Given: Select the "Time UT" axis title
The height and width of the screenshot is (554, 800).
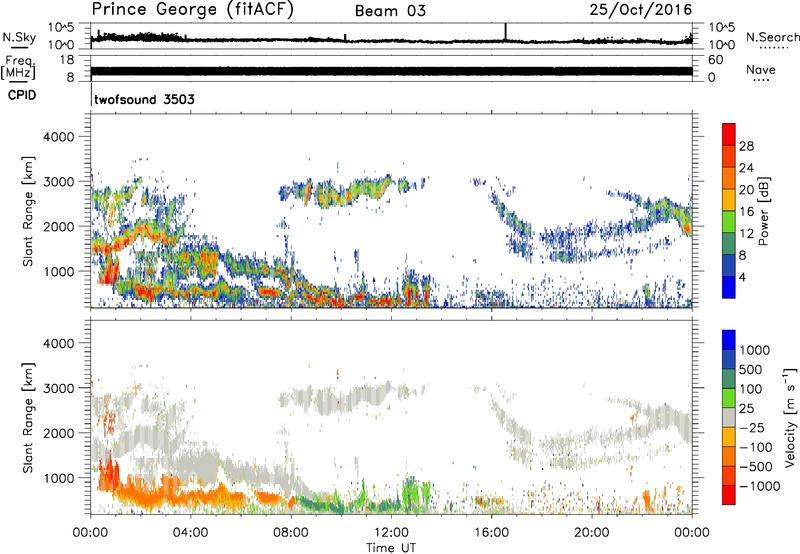Looking at the screenshot, I should 391,548.
